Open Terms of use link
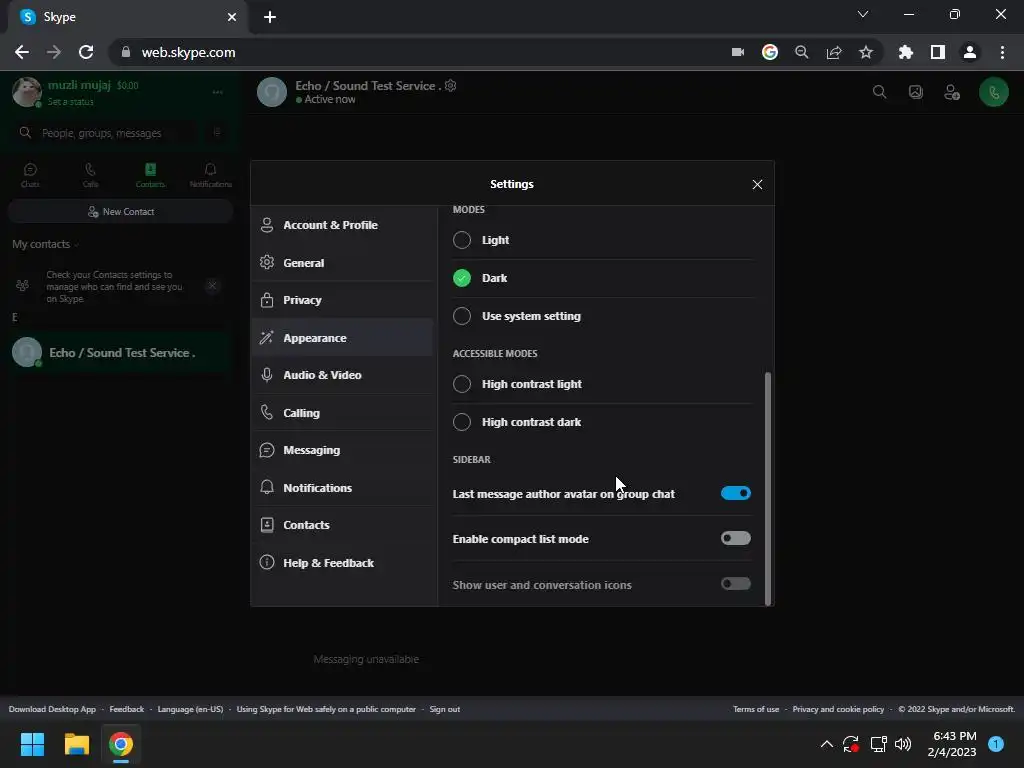Viewport: 1024px width, 768px height. [756, 709]
